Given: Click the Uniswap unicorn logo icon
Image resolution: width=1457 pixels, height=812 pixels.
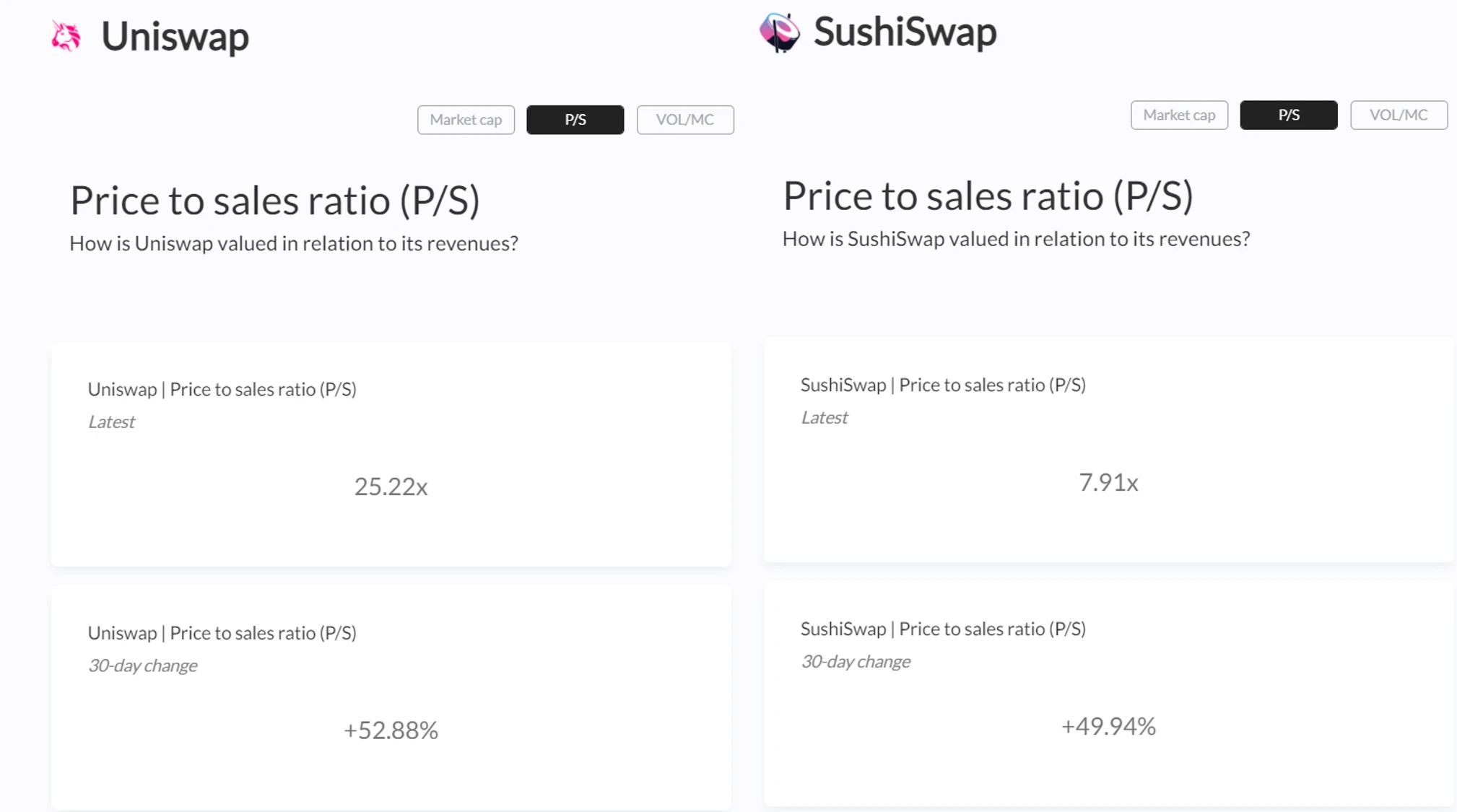Looking at the screenshot, I should [x=66, y=36].
